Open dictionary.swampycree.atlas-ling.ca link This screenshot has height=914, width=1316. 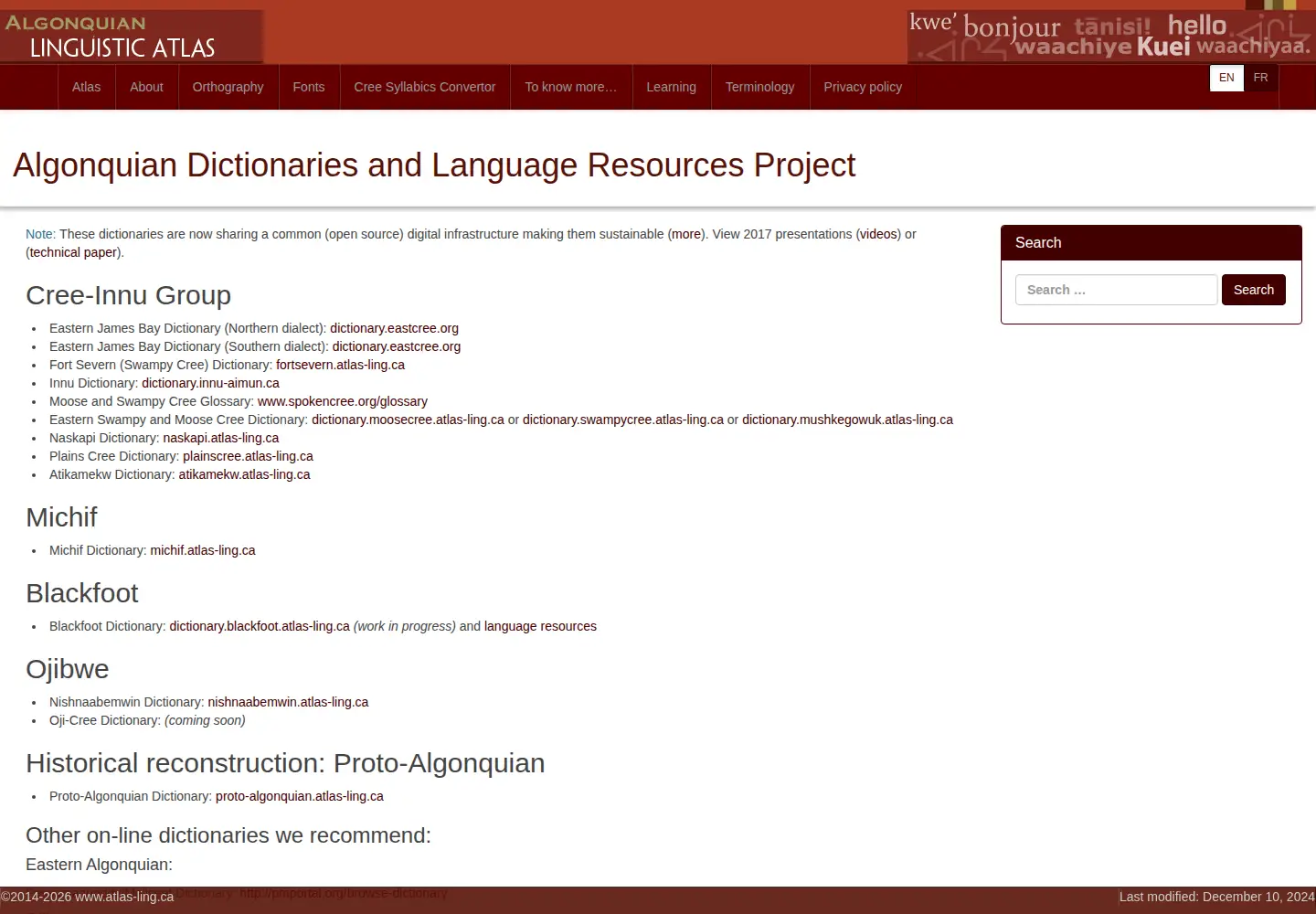pyautogui.click(x=623, y=420)
